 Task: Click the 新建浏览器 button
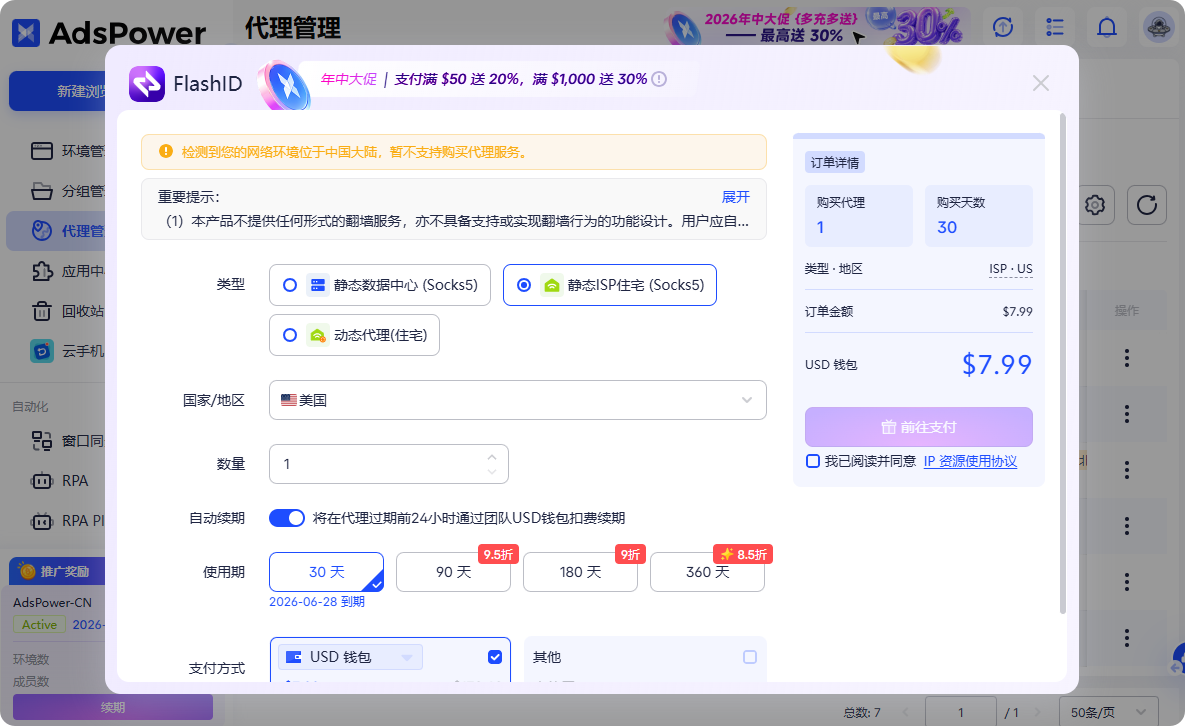tap(59, 91)
